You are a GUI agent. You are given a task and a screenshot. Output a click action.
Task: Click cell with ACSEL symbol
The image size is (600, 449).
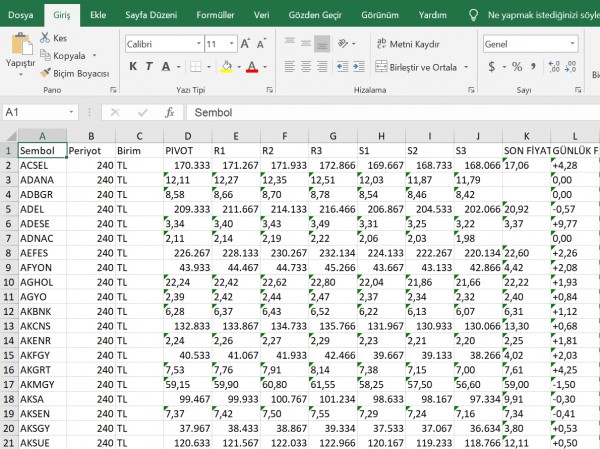(42, 165)
